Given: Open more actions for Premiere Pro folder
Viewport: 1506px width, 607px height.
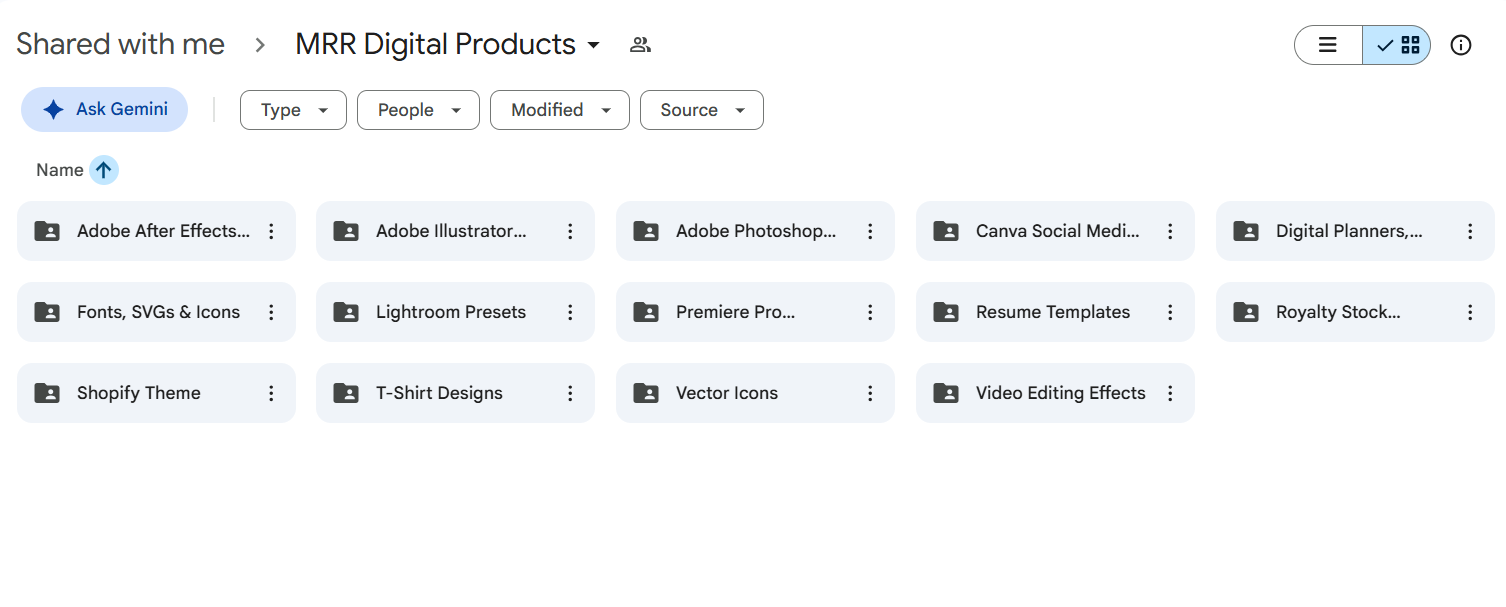Looking at the screenshot, I should click(870, 312).
